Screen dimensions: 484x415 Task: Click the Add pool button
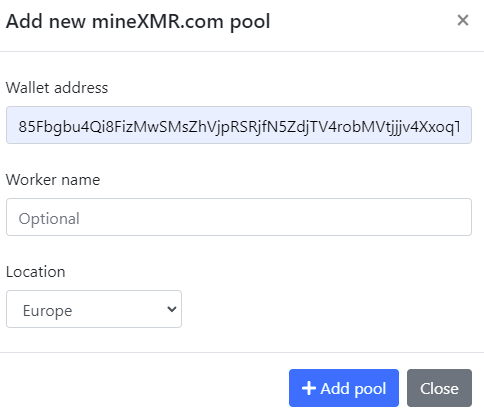tap(344, 388)
